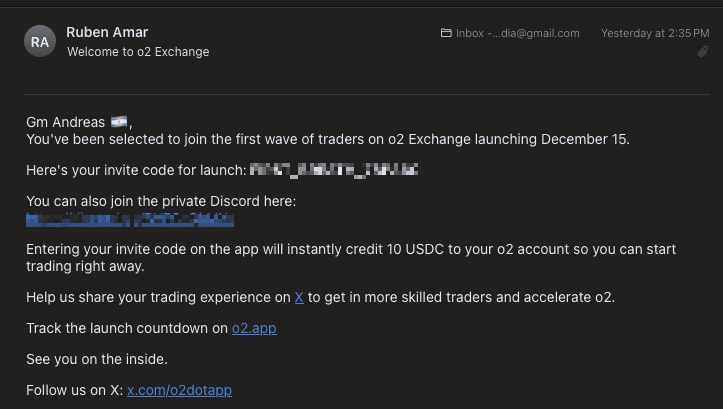Click the text See you on the inside
The height and width of the screenshot is (409, 723).
(x=97, y=359)
